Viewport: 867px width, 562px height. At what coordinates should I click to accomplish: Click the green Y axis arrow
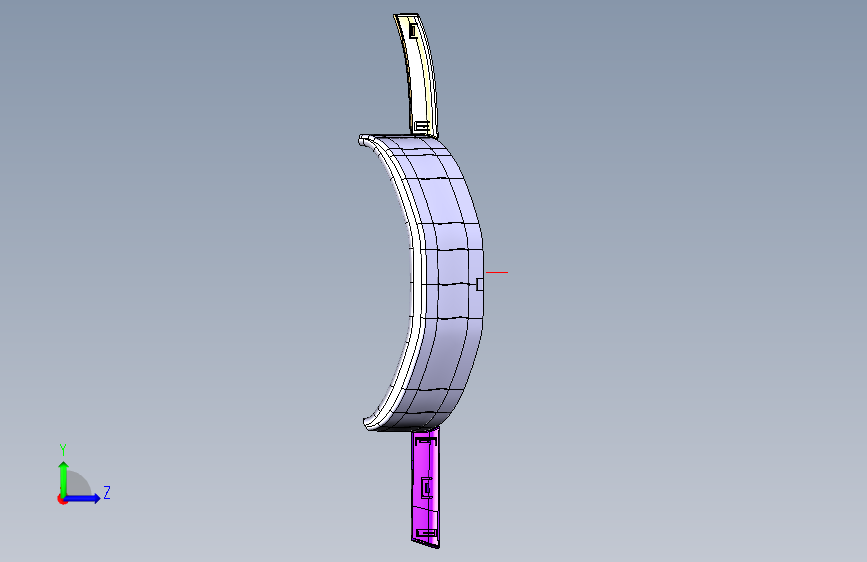point(64,478)
